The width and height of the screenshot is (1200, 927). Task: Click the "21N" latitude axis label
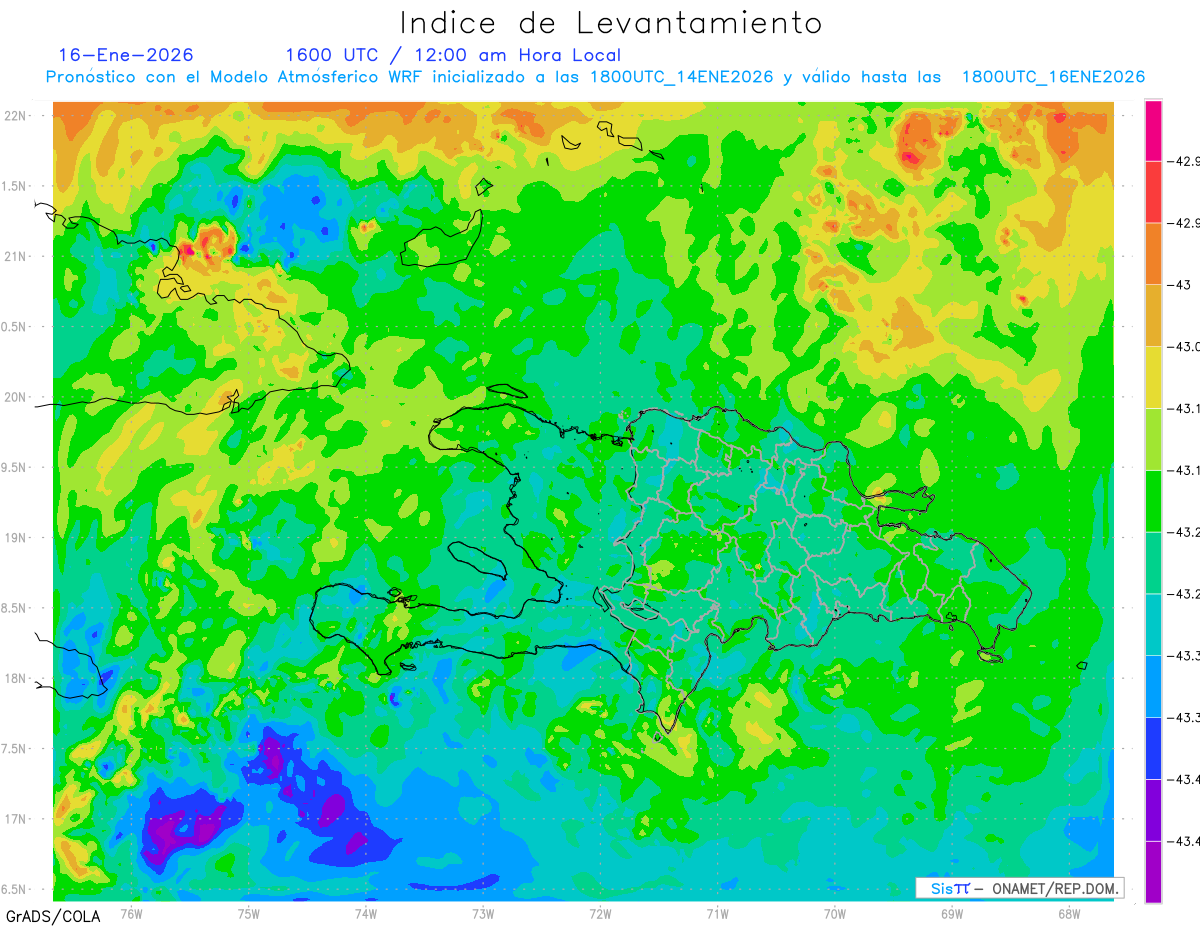16,256
